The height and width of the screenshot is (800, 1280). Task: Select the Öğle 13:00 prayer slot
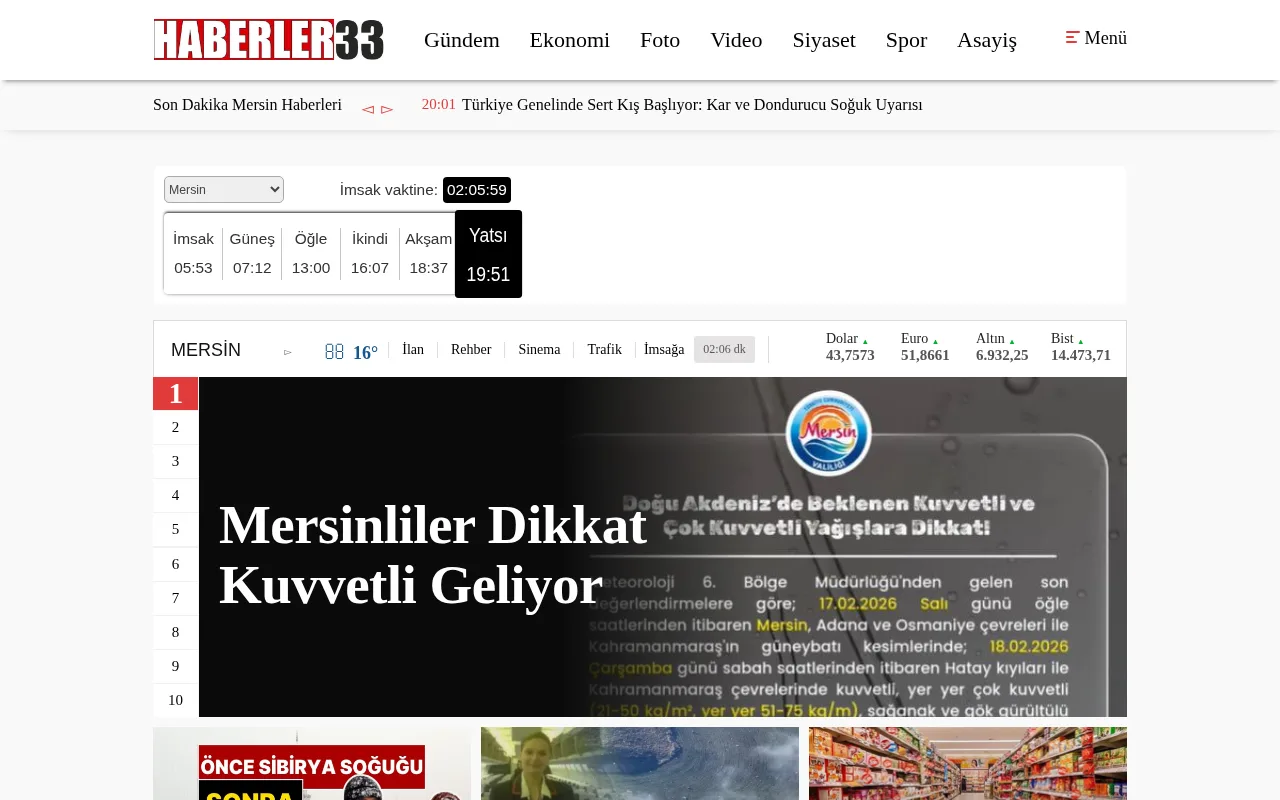310,252
